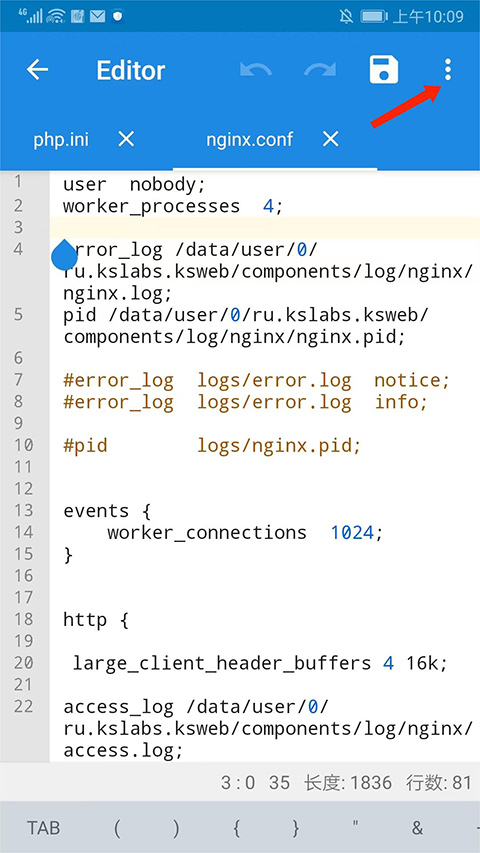Close the nginx.conf tab

[x=330, y=140]
